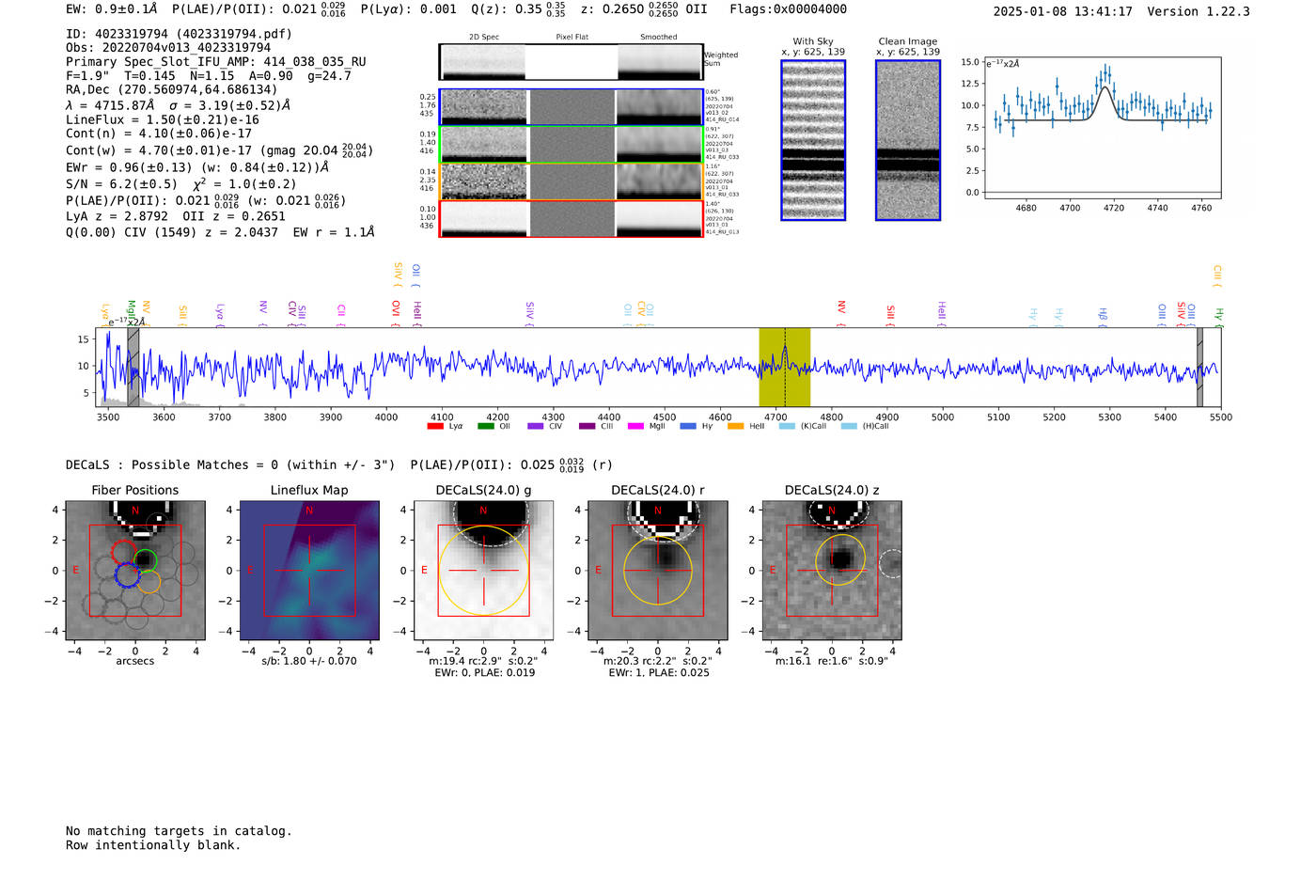Open the DECaLS z-band cutout
Screen dimensions: 1316x896
(x=832, y=571)
